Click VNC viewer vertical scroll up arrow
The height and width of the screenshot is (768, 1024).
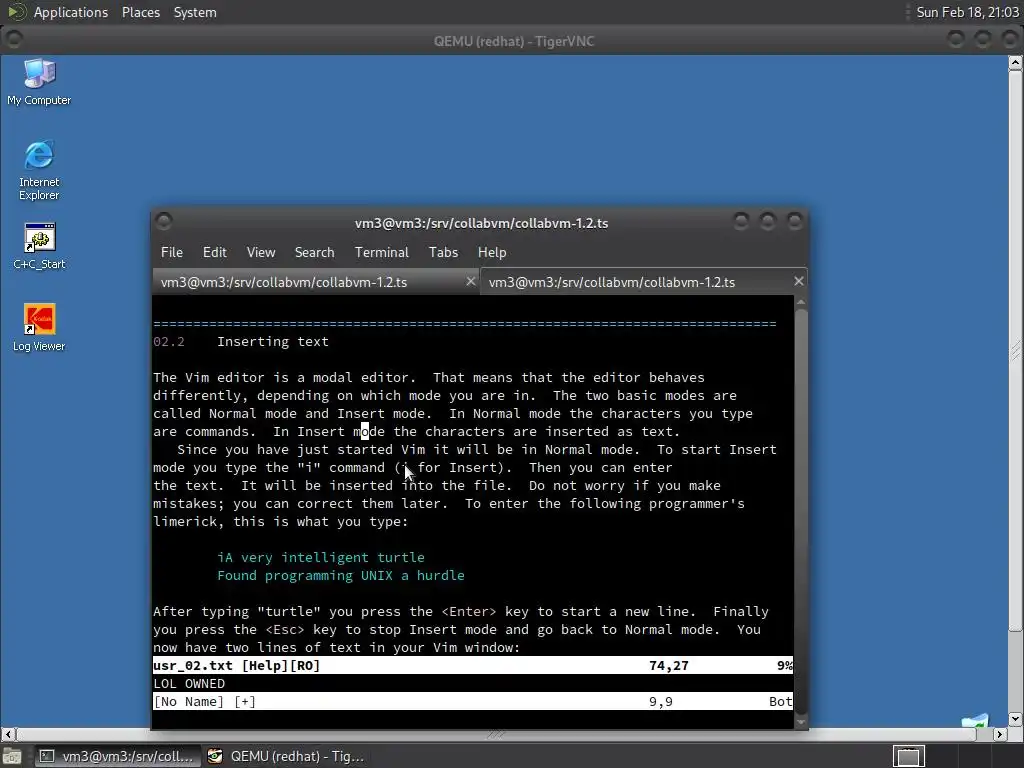[x=1015, y=63]
